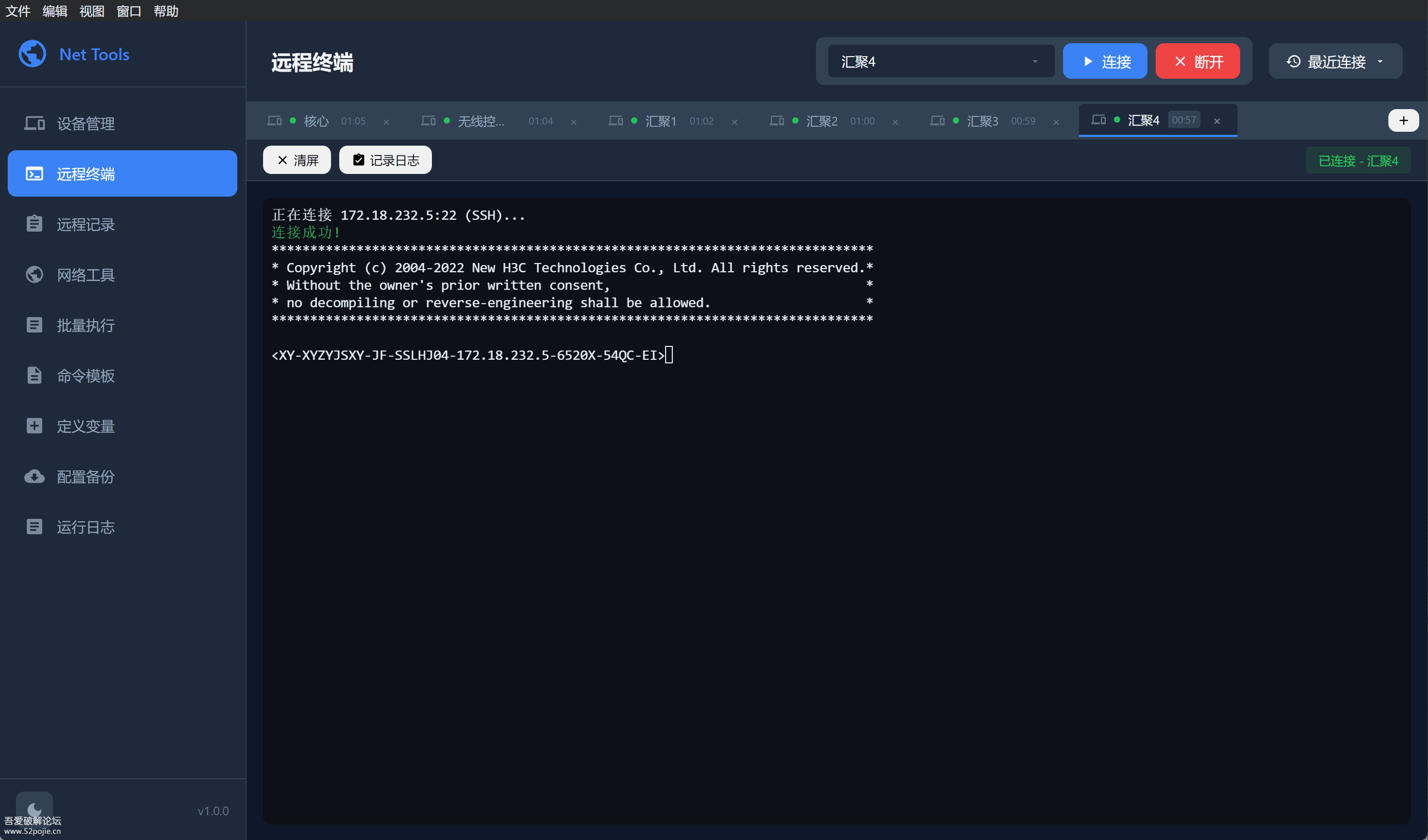Screen dimensions: 1428x840
Task: Open the 帮助 menu
Action: [x=165, y=11]
